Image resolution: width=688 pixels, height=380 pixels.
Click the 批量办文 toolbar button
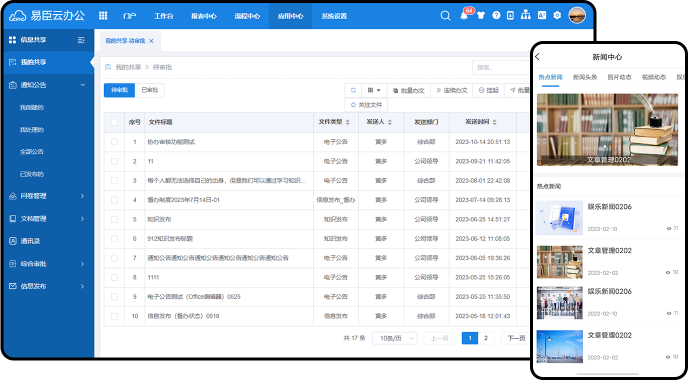(408, 90)
